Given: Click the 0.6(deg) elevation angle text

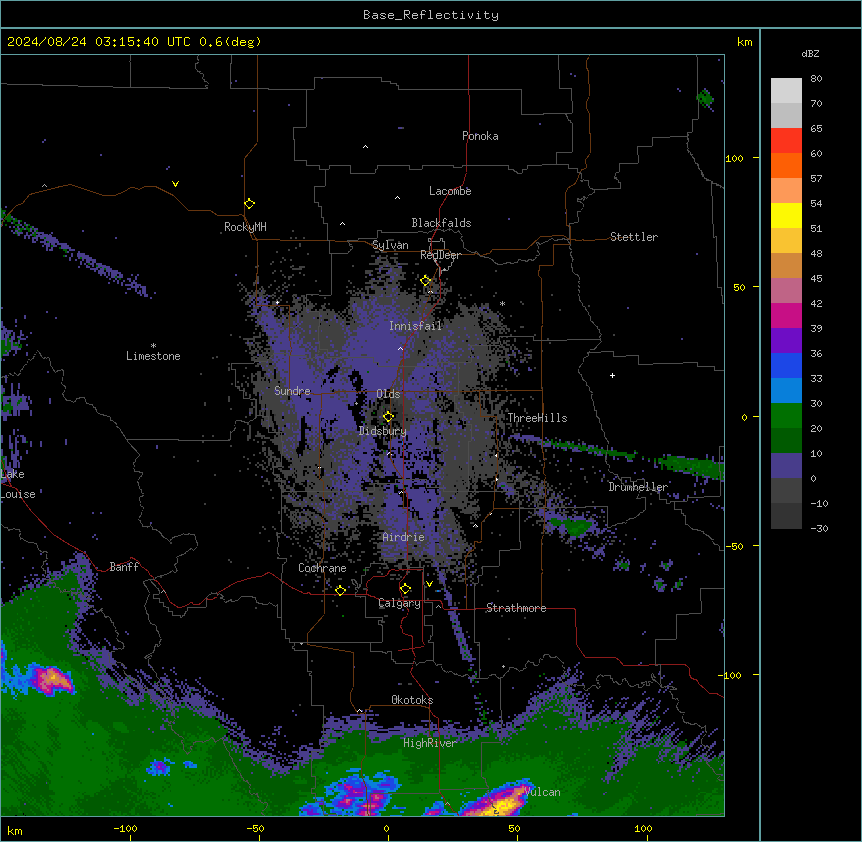Looking at the screenshot, I should [x=230, y=42].
